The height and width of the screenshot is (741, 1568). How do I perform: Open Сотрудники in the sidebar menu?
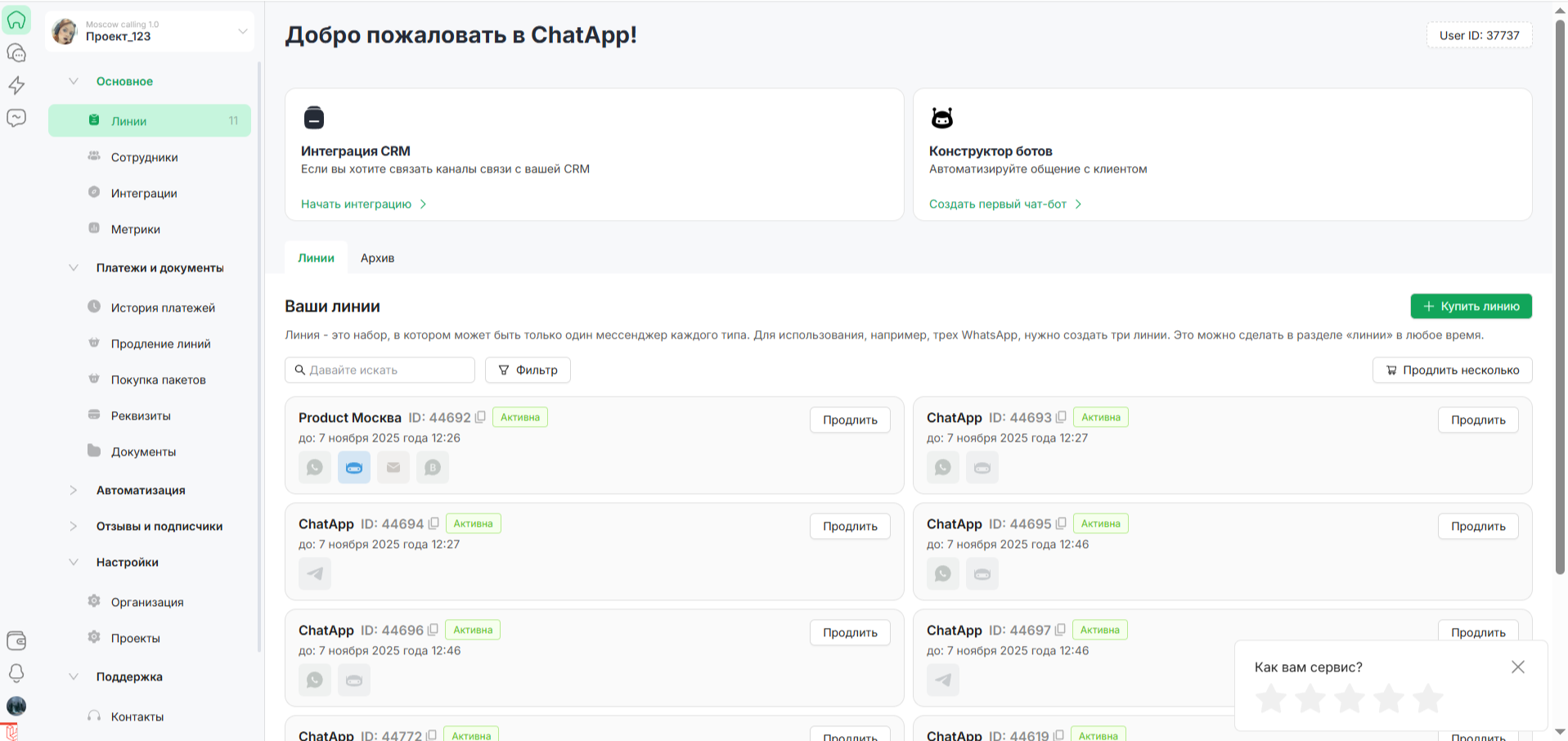click(x=144, y=157)
